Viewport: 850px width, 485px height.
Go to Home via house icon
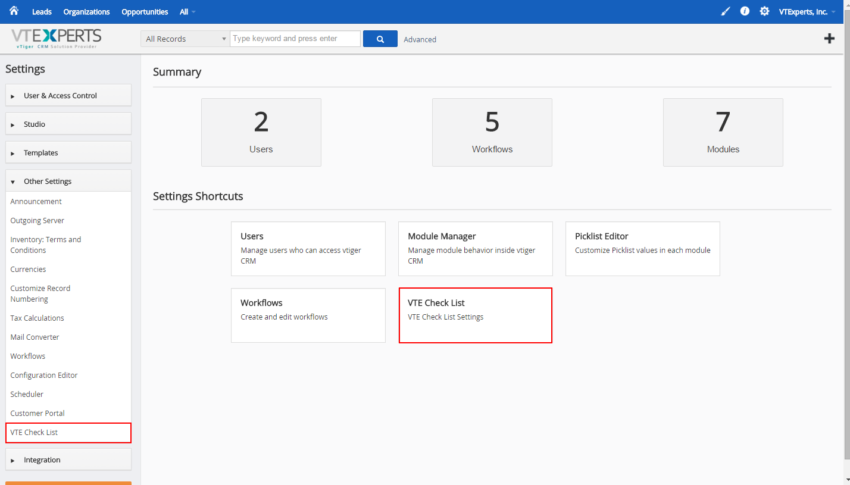click(14, 11)
